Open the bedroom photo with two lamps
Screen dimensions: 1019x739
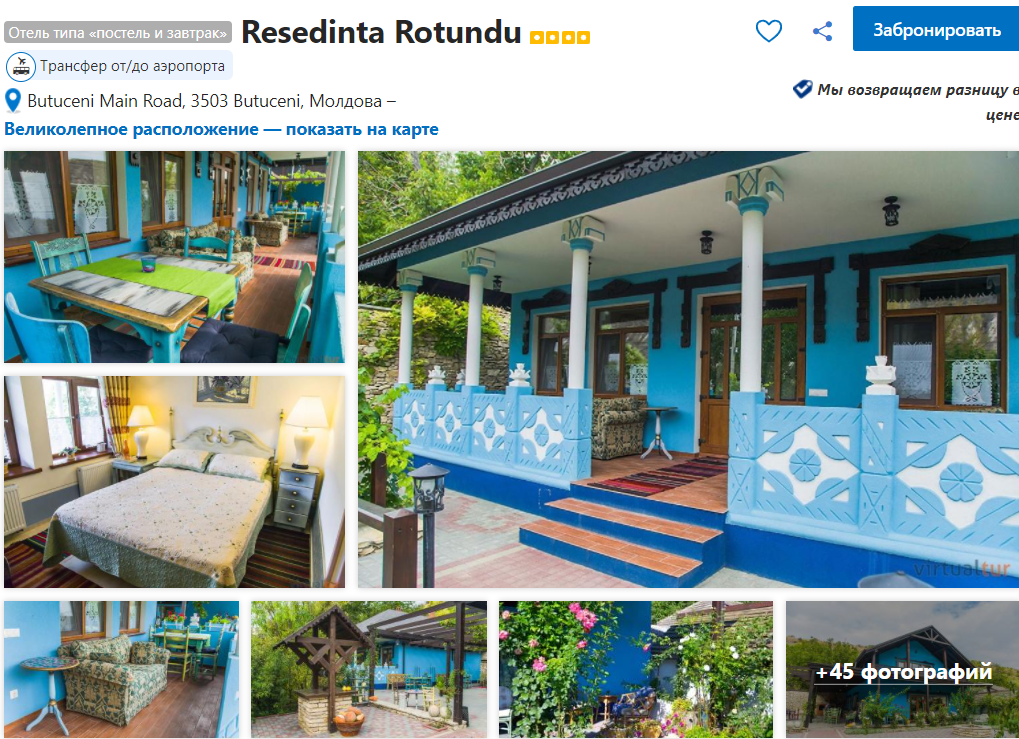click(x=174, y=482)
